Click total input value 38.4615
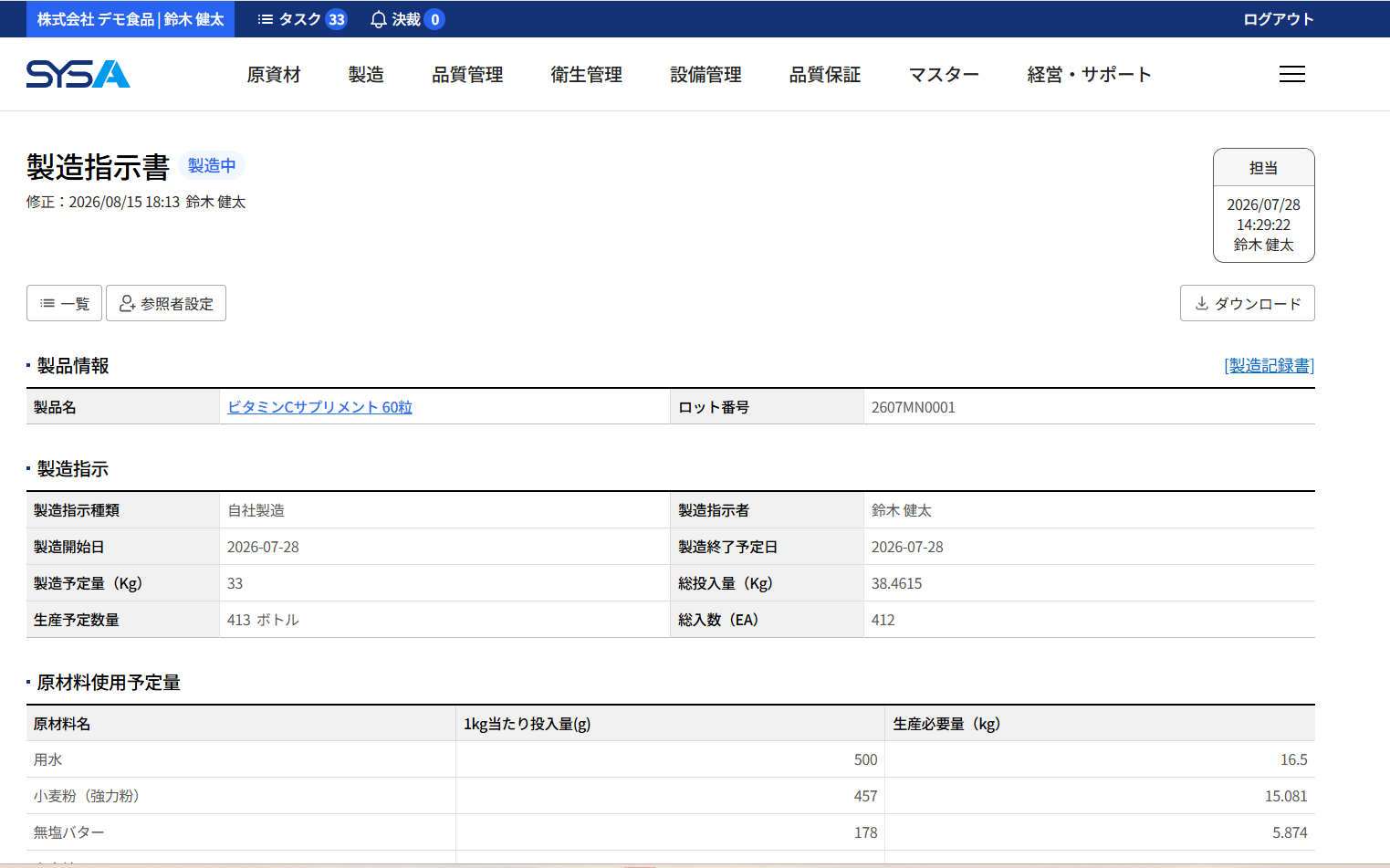 896,583
